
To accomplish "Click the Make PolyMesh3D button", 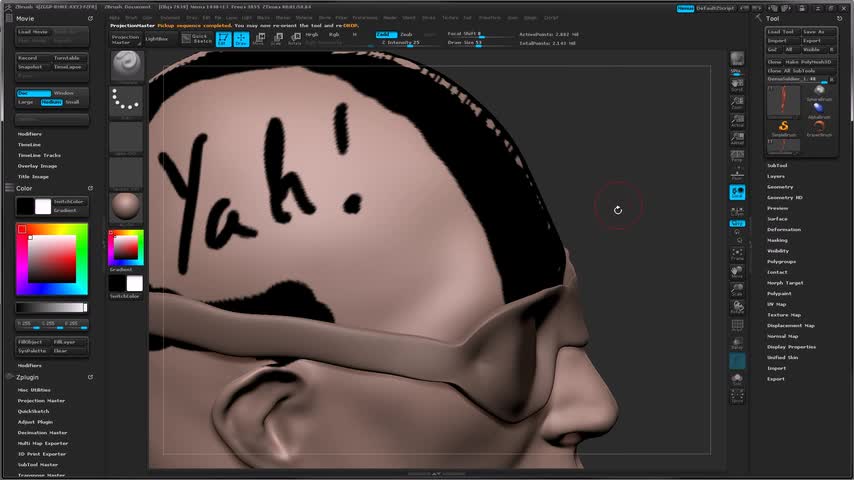I will [x=809, y=62].
